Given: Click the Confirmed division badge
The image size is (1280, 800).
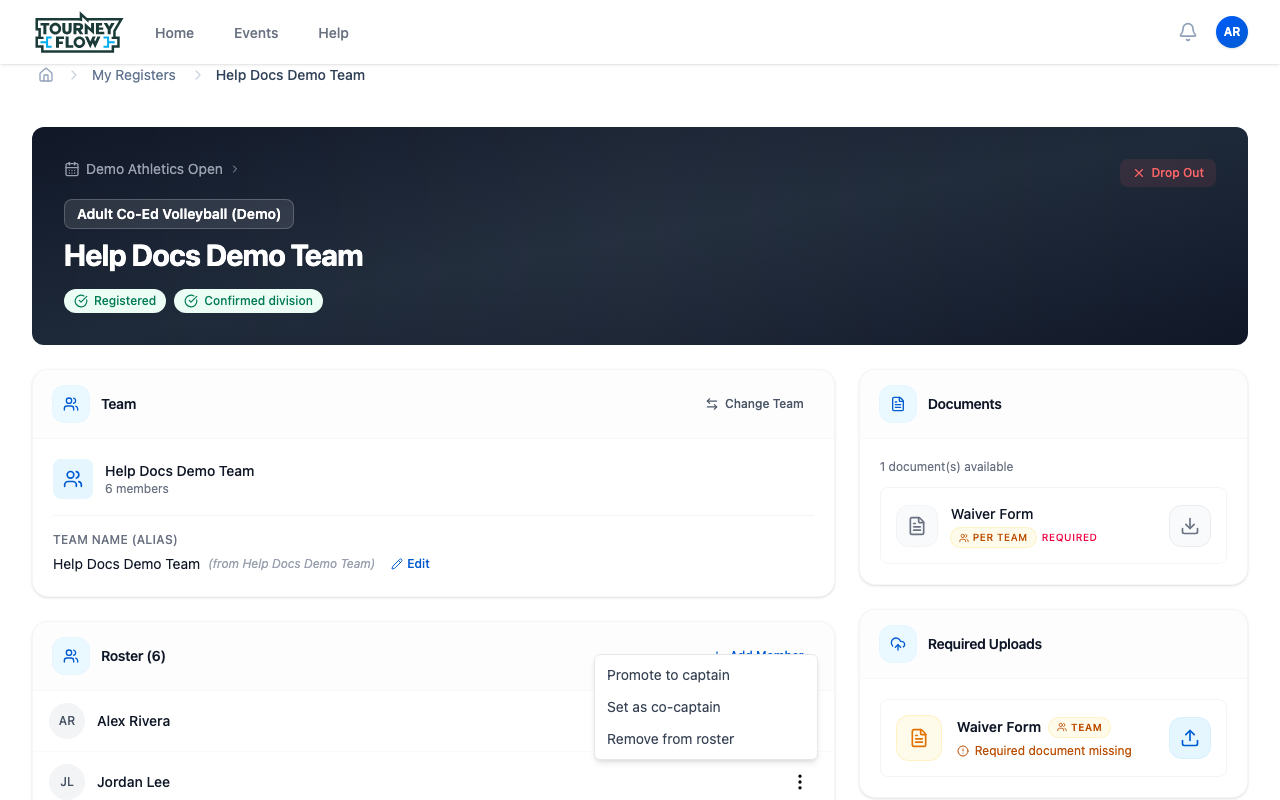Looking at the screenshot, I should [248, 301].
